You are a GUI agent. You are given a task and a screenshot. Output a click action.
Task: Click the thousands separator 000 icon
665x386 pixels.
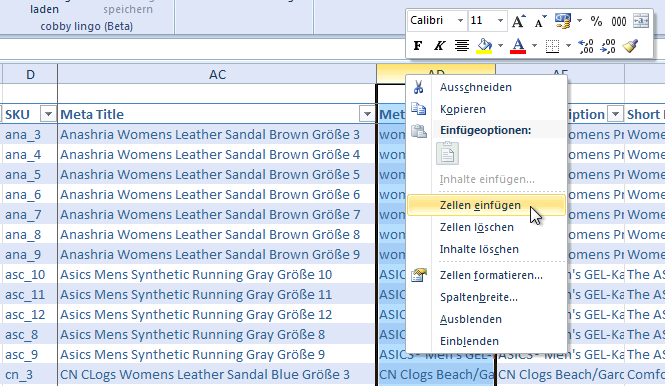[x=618, y=21]
